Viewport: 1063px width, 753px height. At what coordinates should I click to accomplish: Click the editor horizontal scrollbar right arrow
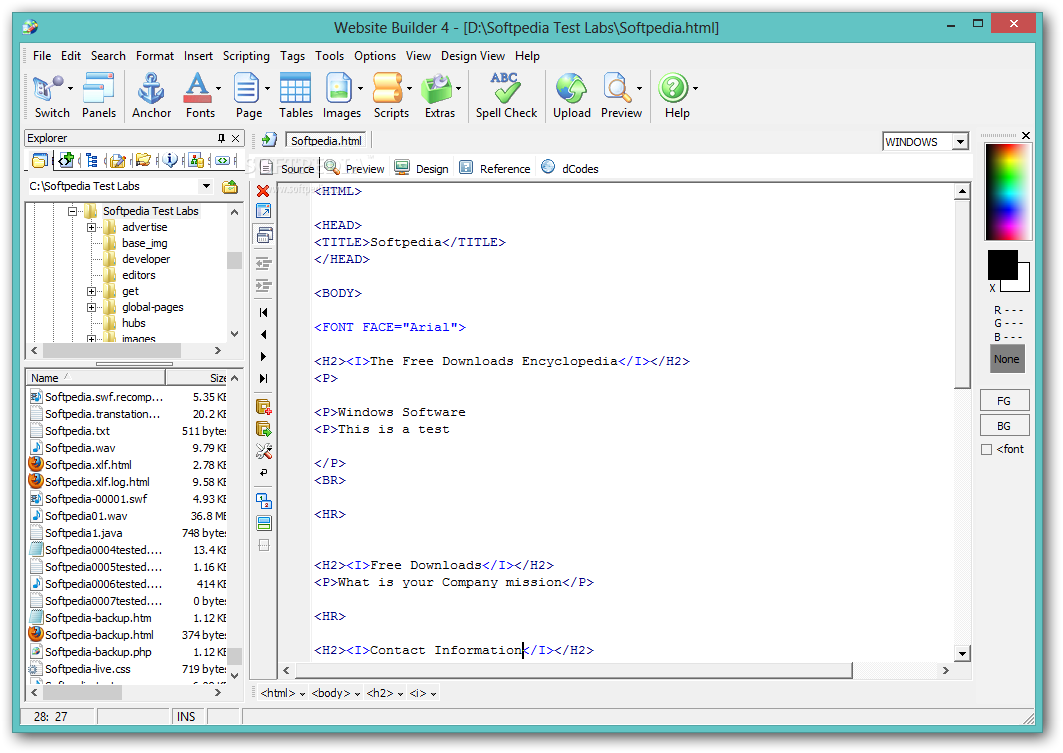tap(946, 670)
